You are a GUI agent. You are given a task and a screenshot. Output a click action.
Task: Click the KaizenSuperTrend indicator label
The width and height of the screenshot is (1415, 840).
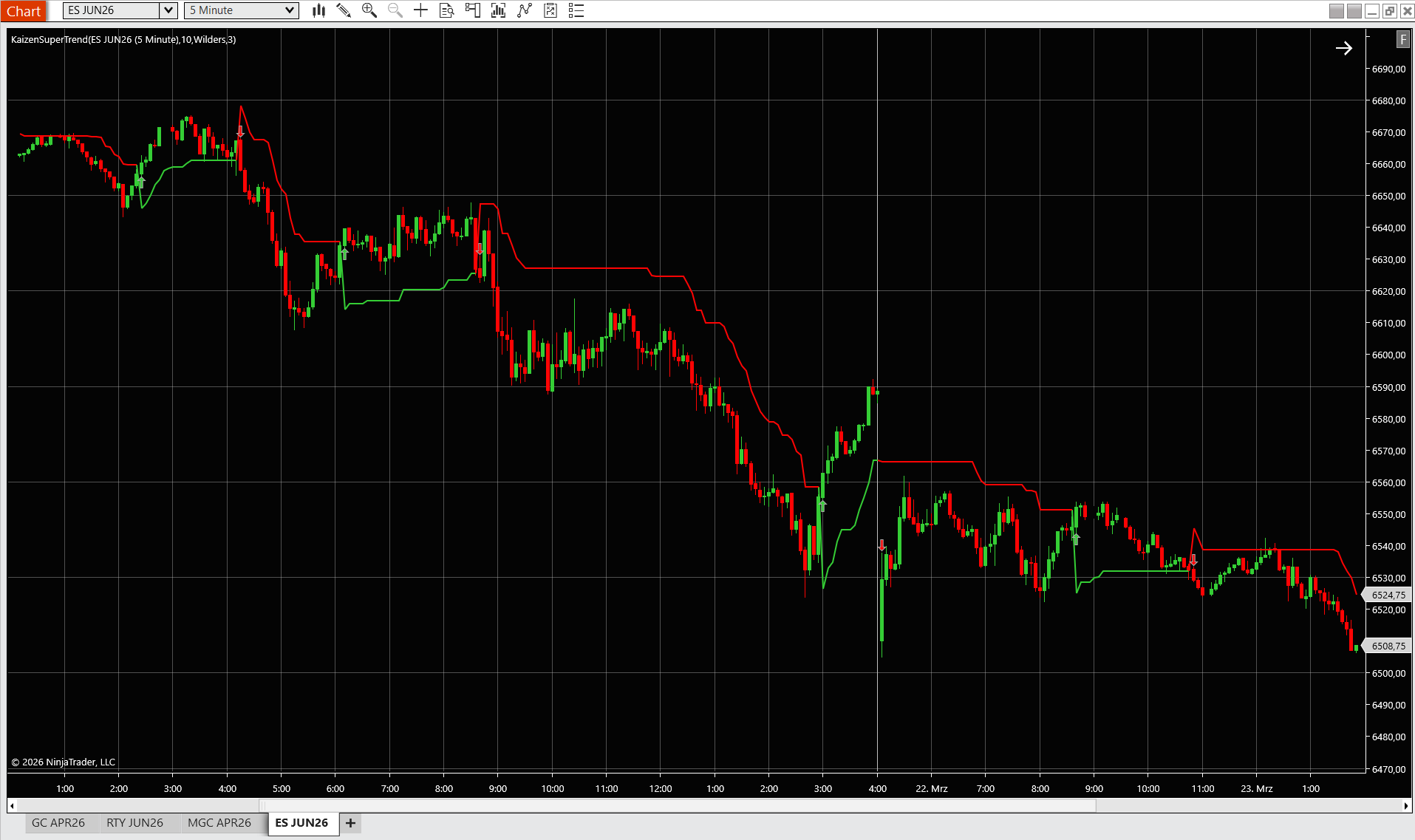pyautogui.click(x=122, y=40)
